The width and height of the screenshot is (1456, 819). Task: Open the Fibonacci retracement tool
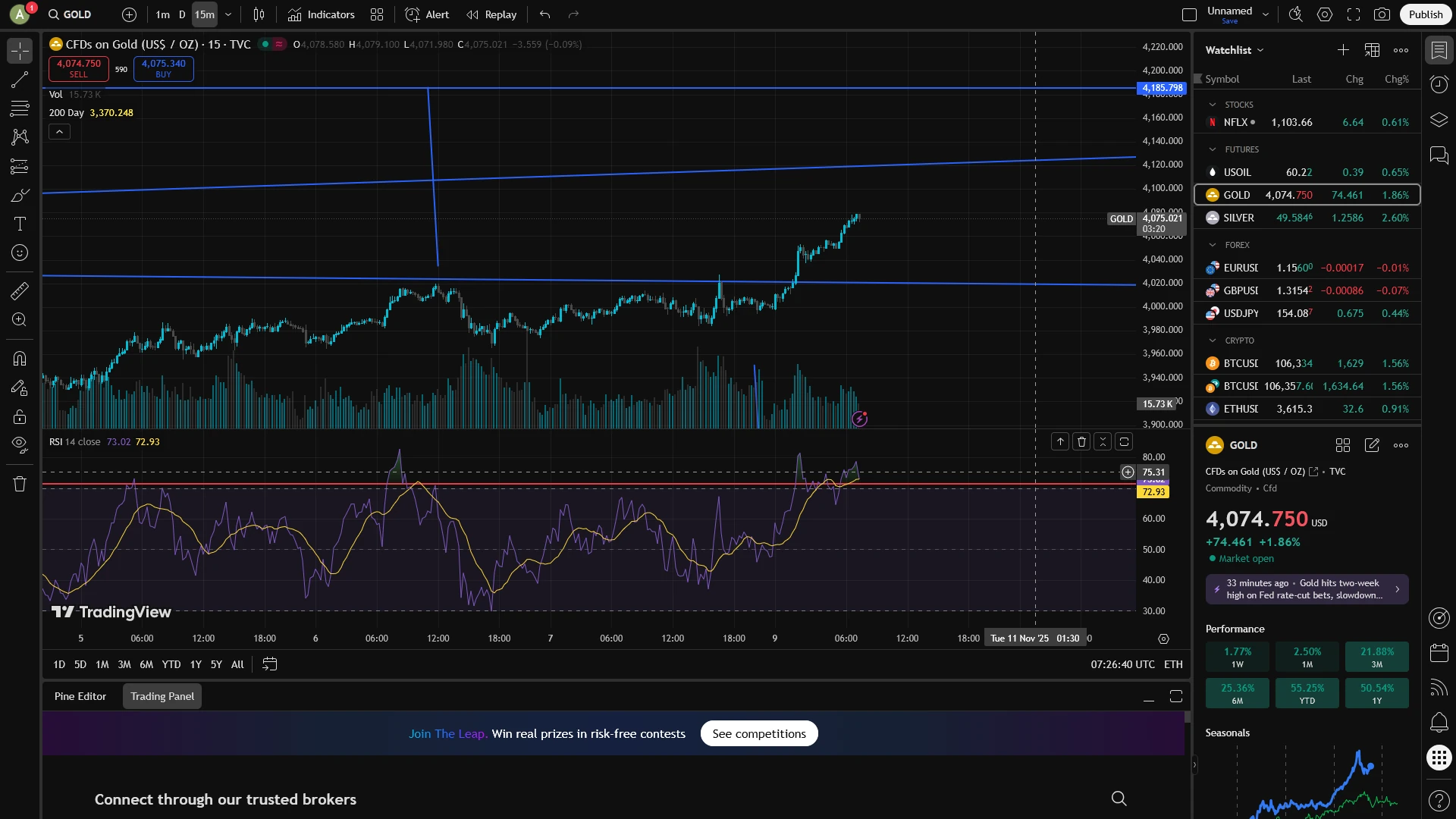(20, 108)
